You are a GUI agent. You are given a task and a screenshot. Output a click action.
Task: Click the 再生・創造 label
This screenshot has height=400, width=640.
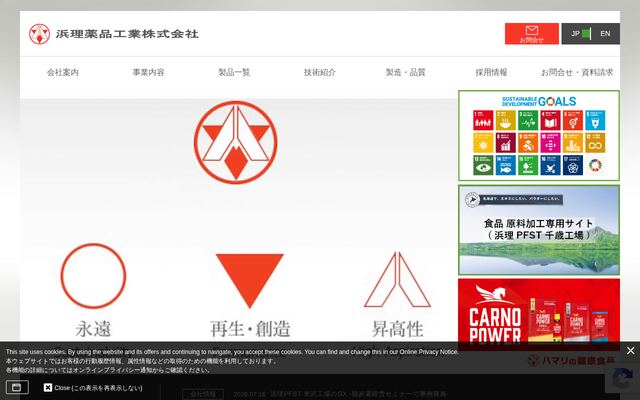(x=250, y=329)
